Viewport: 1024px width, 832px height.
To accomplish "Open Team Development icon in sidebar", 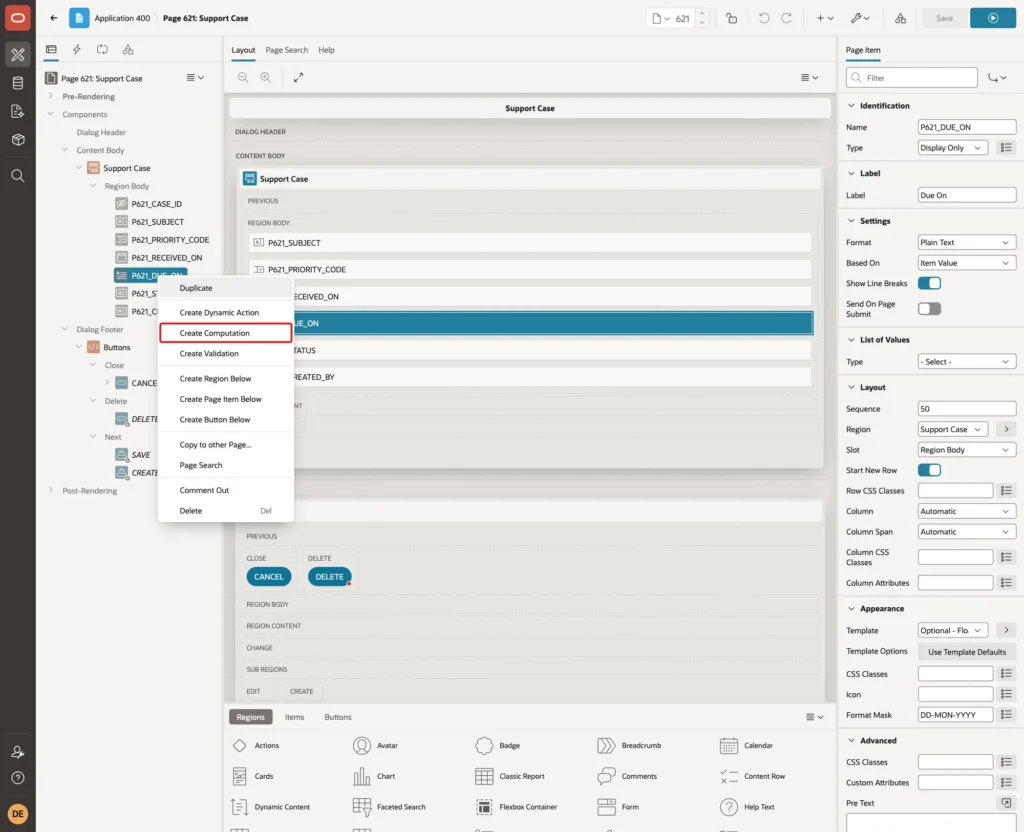I will 18,111.
